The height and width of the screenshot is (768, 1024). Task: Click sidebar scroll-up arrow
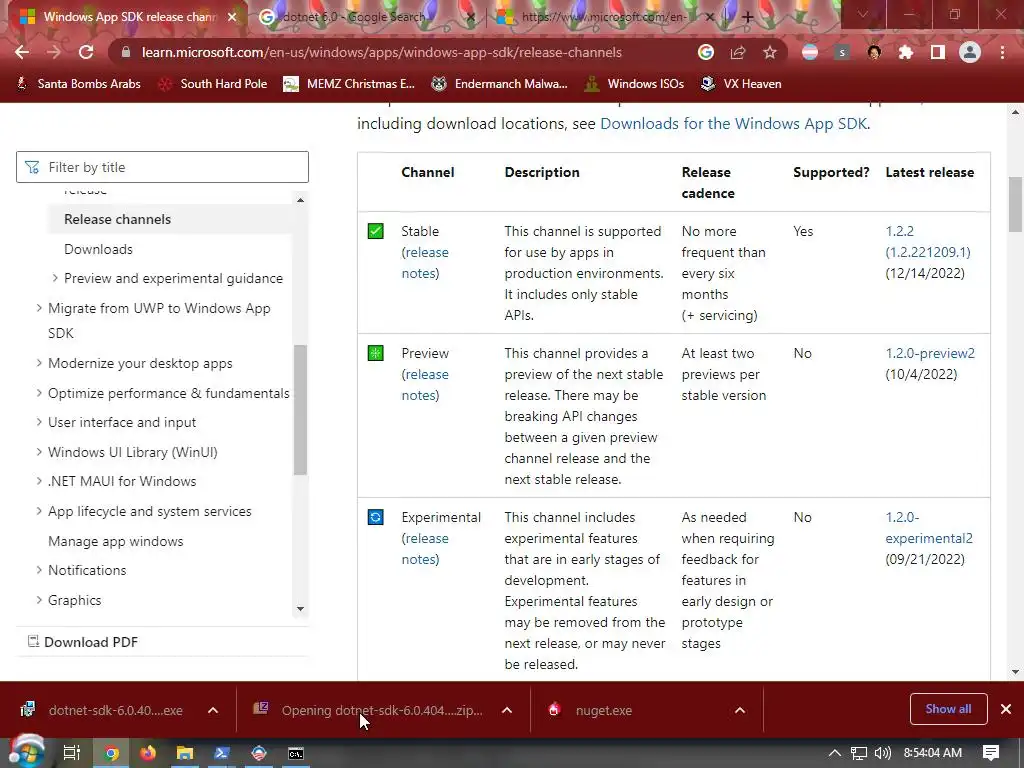click(300, 200)
